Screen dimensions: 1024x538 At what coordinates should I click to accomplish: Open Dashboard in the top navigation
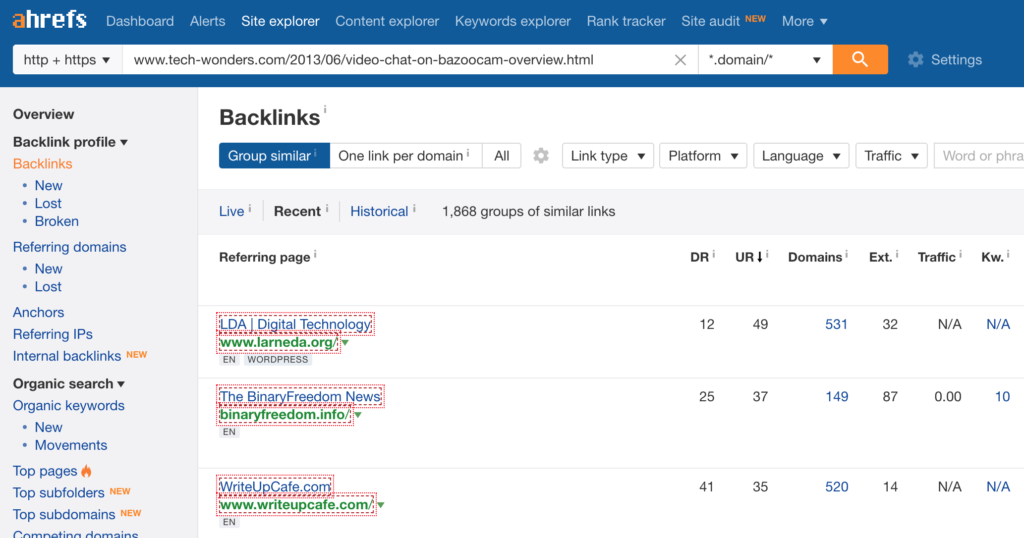(x=140, y=21)
